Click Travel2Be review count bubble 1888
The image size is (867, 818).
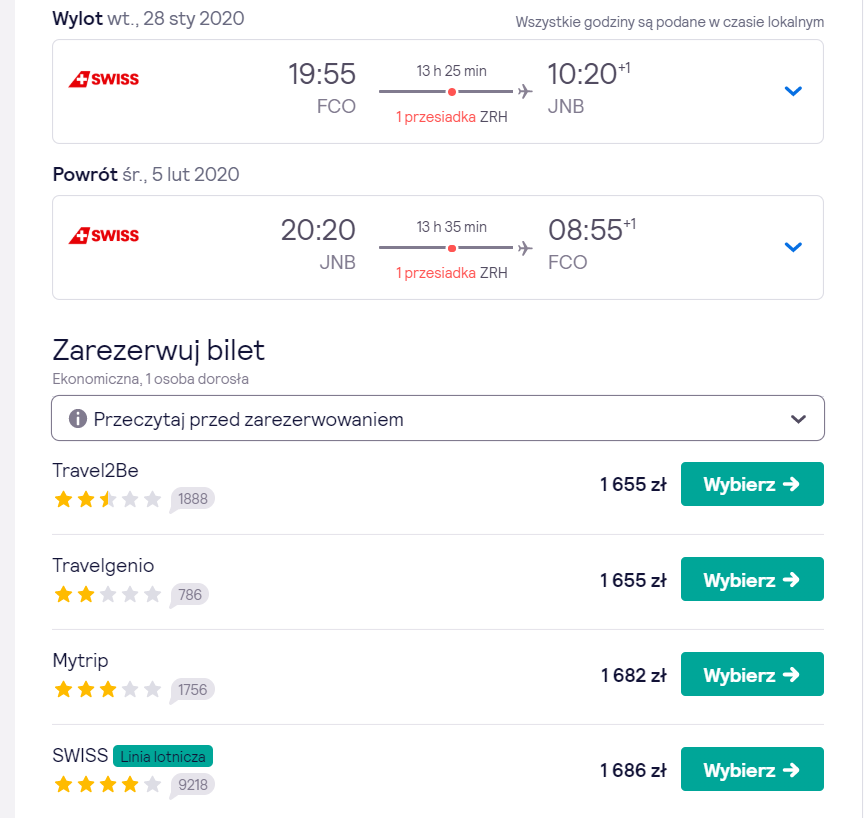tap(192, 499)
